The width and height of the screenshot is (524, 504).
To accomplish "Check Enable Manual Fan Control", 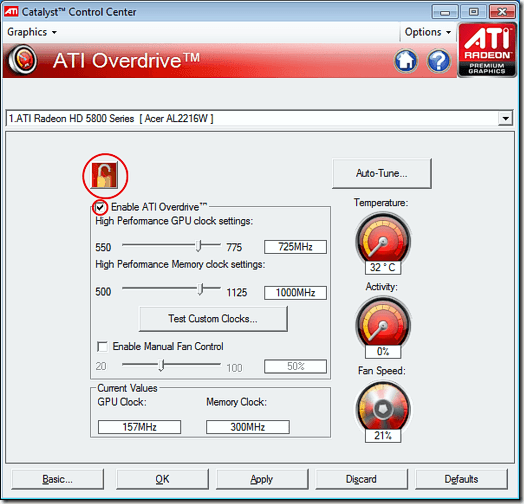I will point(102,347).
